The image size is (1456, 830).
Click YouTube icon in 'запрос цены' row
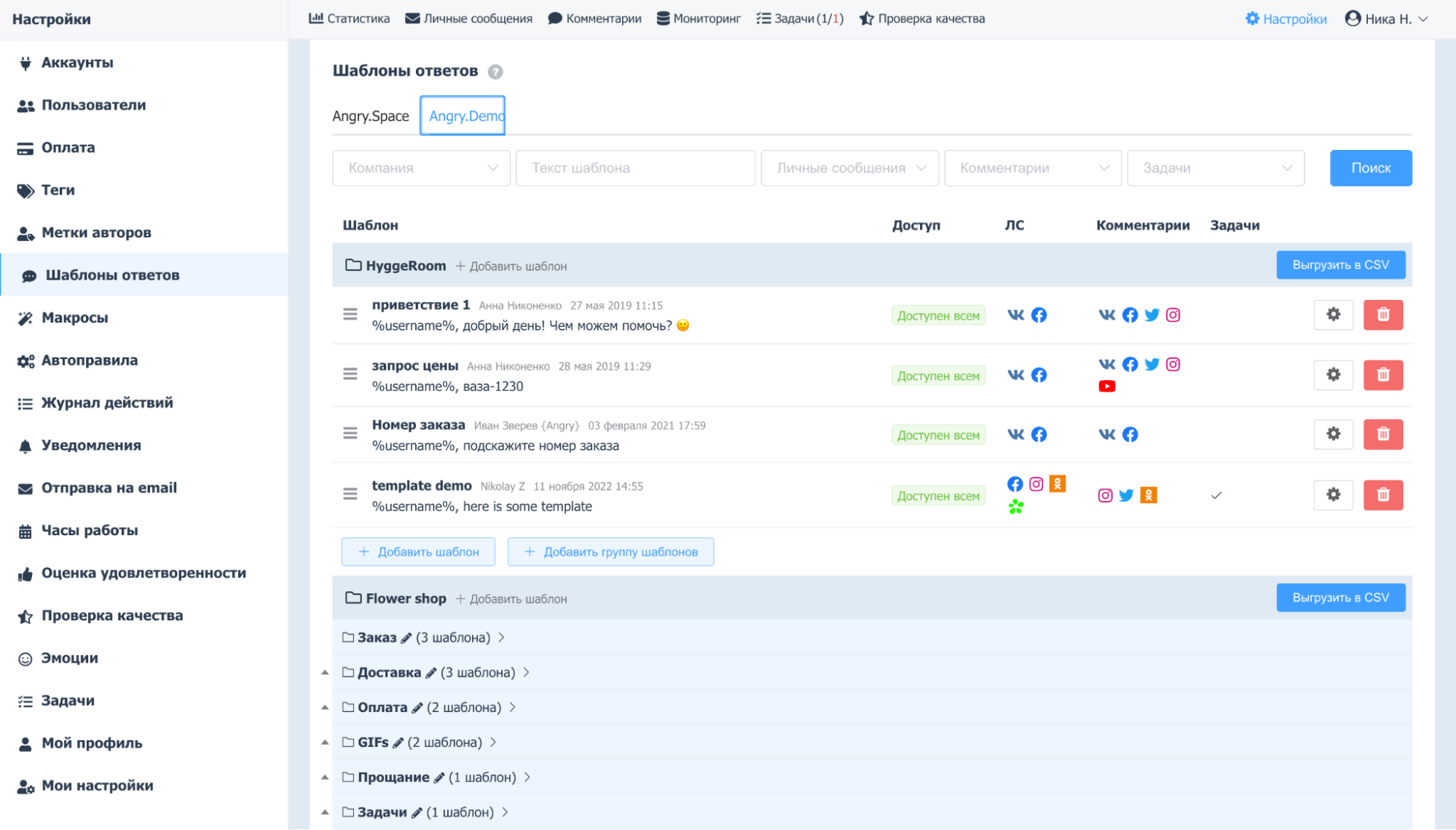click(1106, 387)
